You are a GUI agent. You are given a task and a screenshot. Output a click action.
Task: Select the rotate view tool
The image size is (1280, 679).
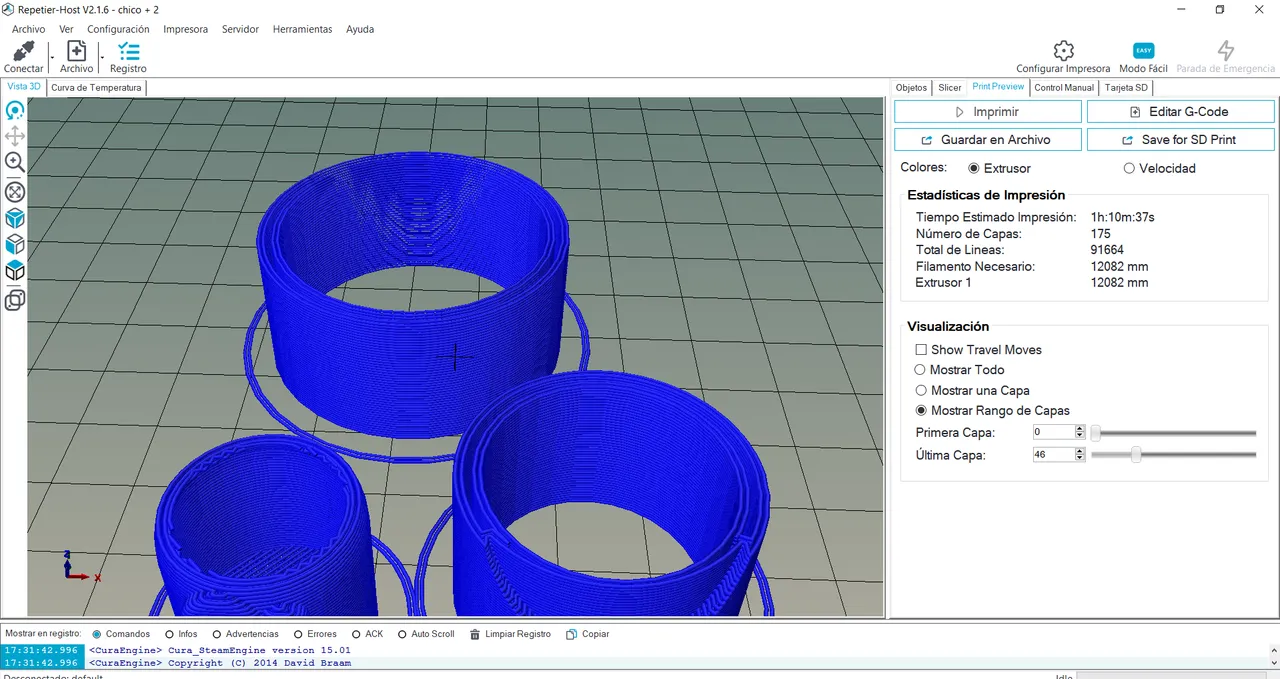[x=15, y=111]
